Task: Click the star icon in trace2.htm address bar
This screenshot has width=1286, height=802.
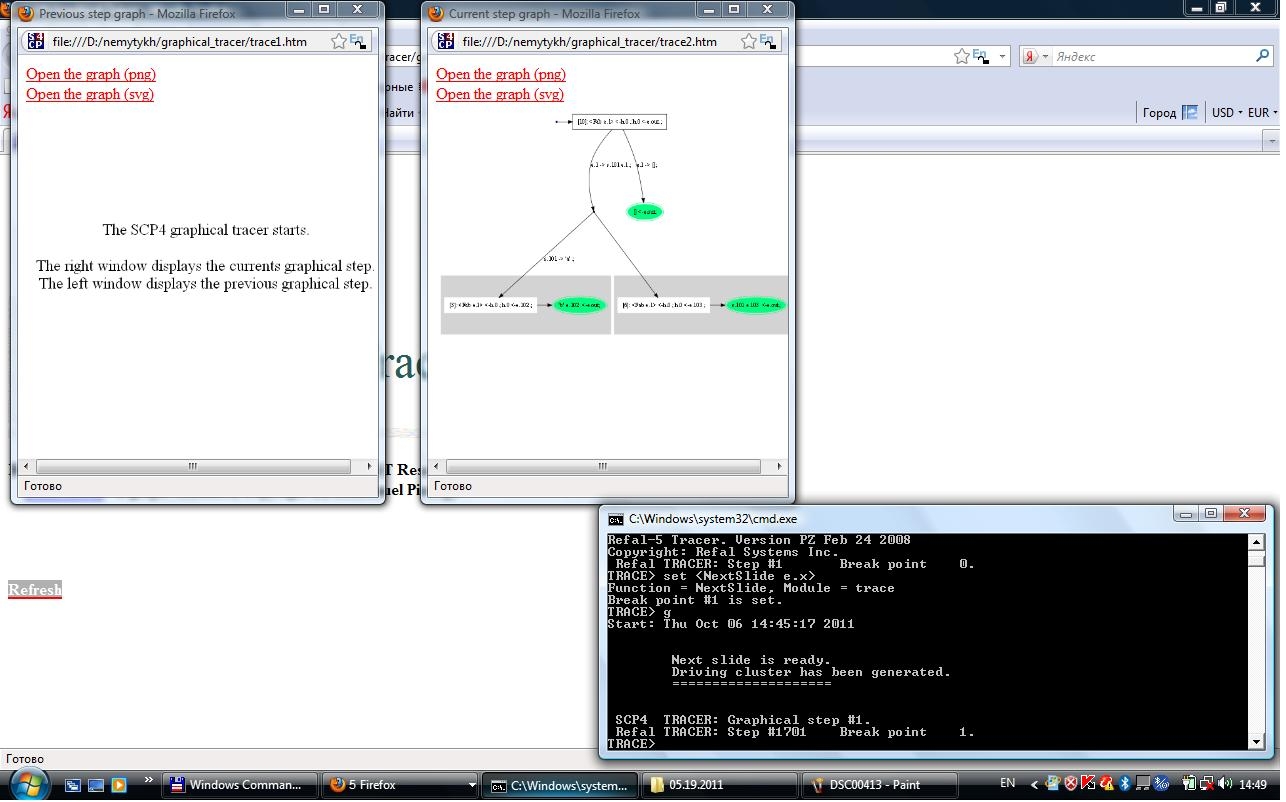Action: click(749, 42)
